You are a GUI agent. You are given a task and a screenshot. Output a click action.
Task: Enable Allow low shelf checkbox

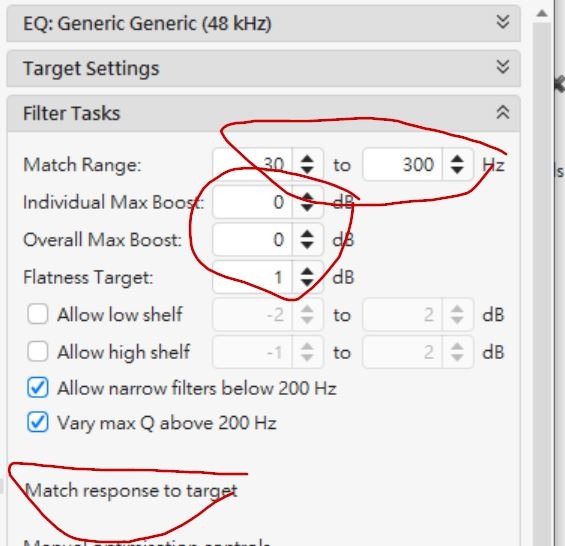pyautogui.click(x=37, y=314)
